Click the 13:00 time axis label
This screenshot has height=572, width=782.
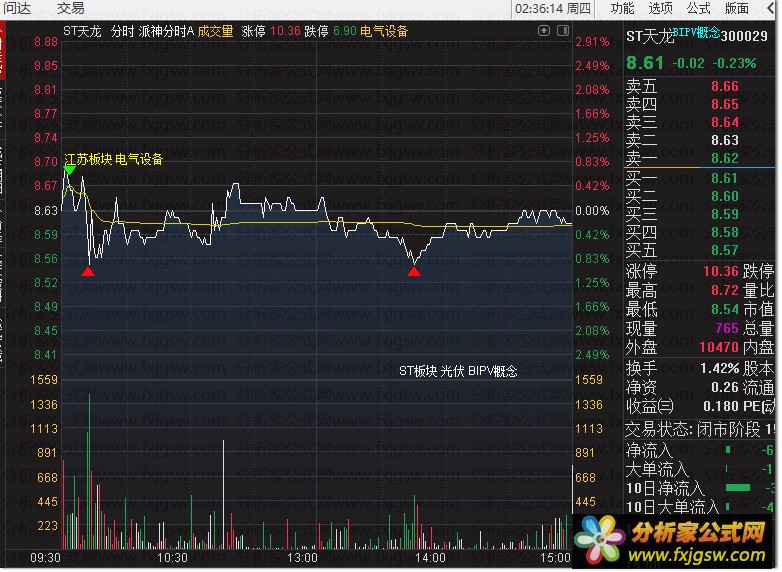[302, 558]
